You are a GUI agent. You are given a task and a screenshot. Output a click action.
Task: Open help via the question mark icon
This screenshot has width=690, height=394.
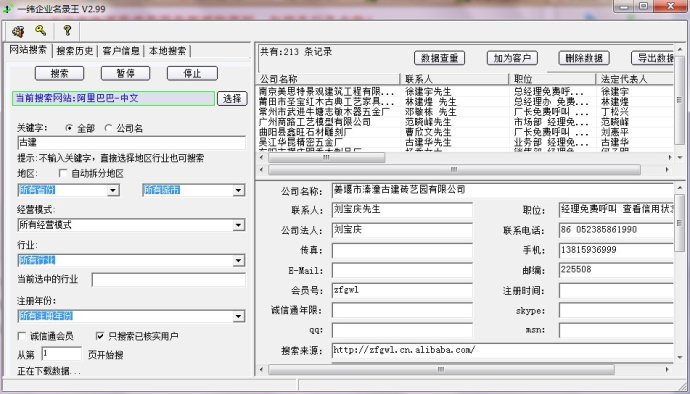(67, 30)
